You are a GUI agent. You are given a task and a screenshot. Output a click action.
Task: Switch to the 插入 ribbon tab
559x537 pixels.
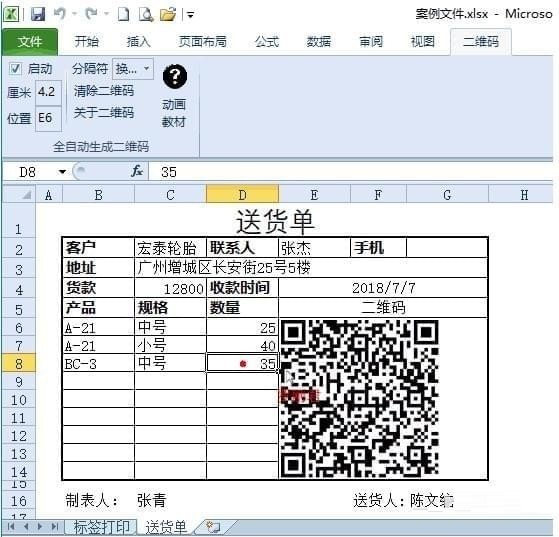(x=139, y=42)
